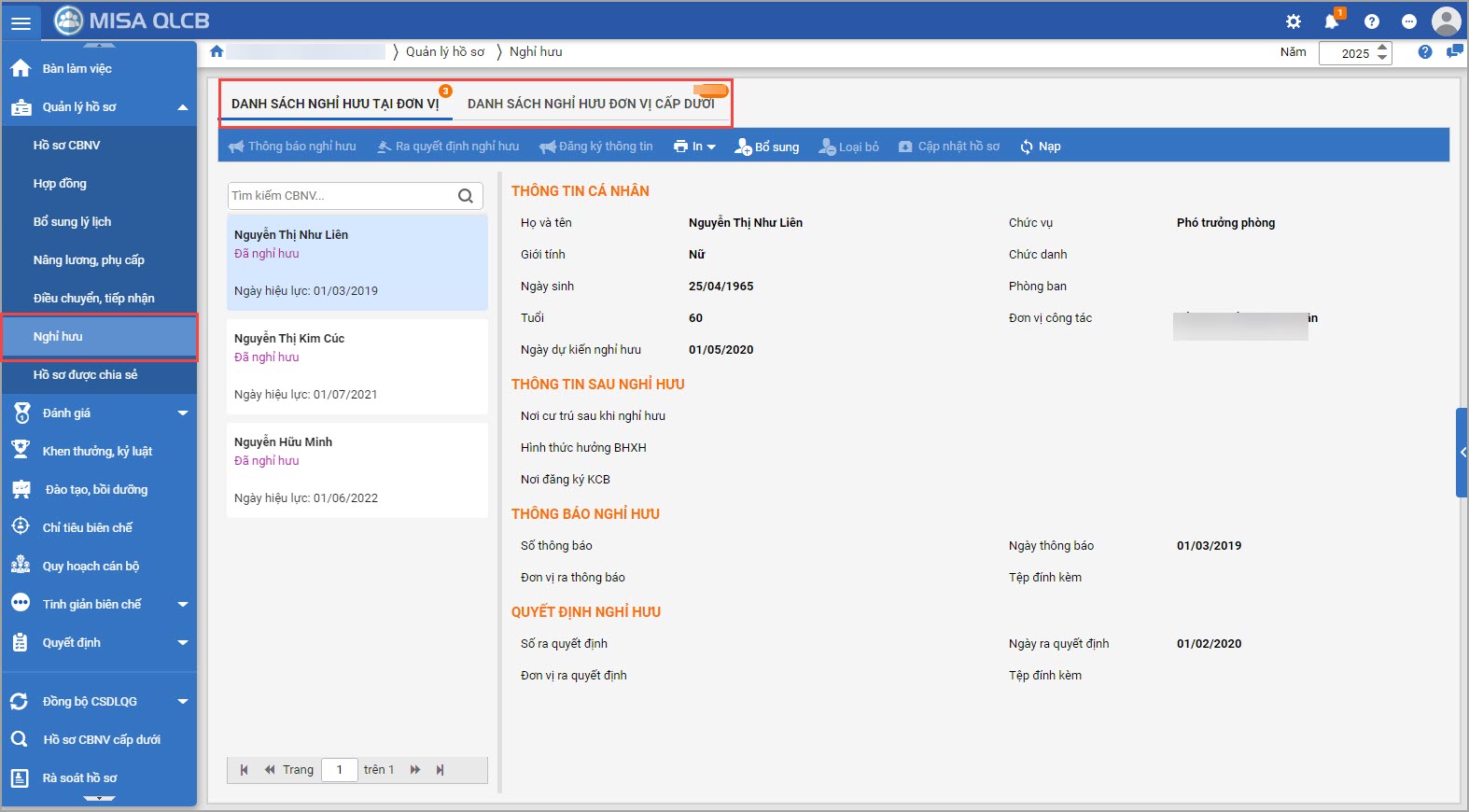Image resolution: width=1469 pixels, height=812 pixels.
Task: Click Loại bỏ toolbar button
Action: click(848, 147)
